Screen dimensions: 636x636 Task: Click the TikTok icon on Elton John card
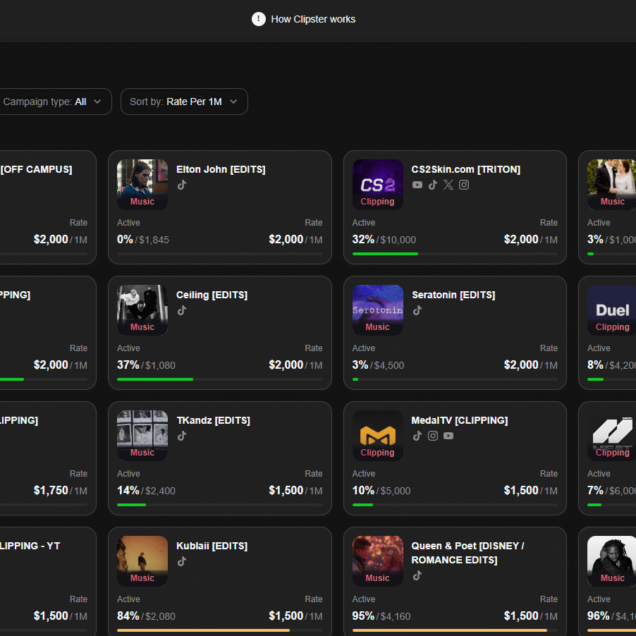click(x=182, y=185)
